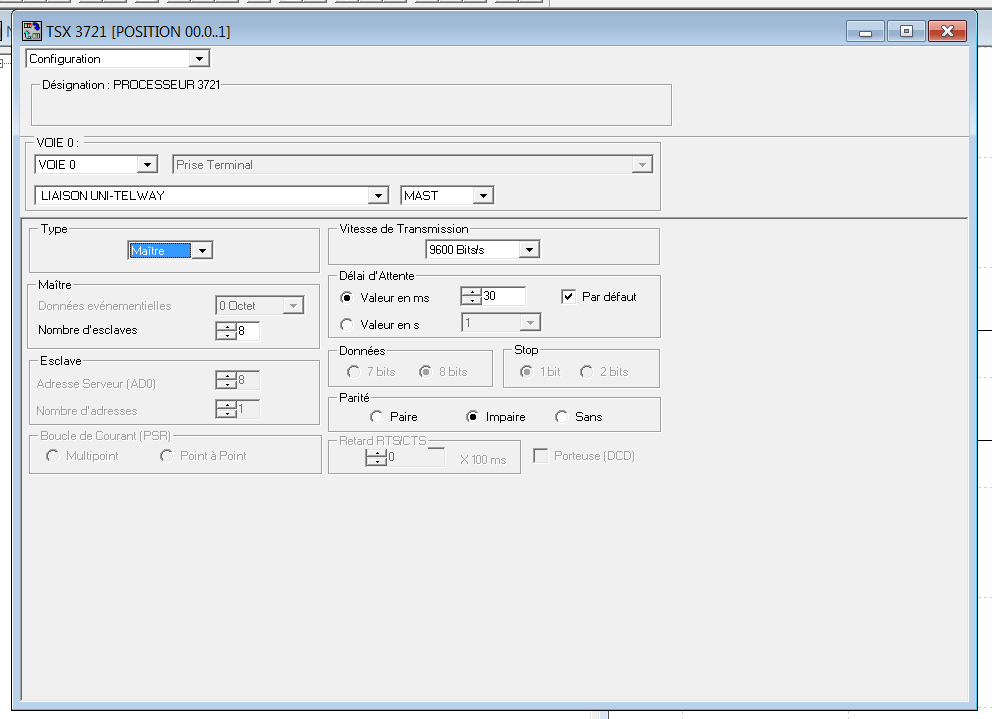
Task: Click the Délai d'Attente ms spinner
Action: coord(470,296)
